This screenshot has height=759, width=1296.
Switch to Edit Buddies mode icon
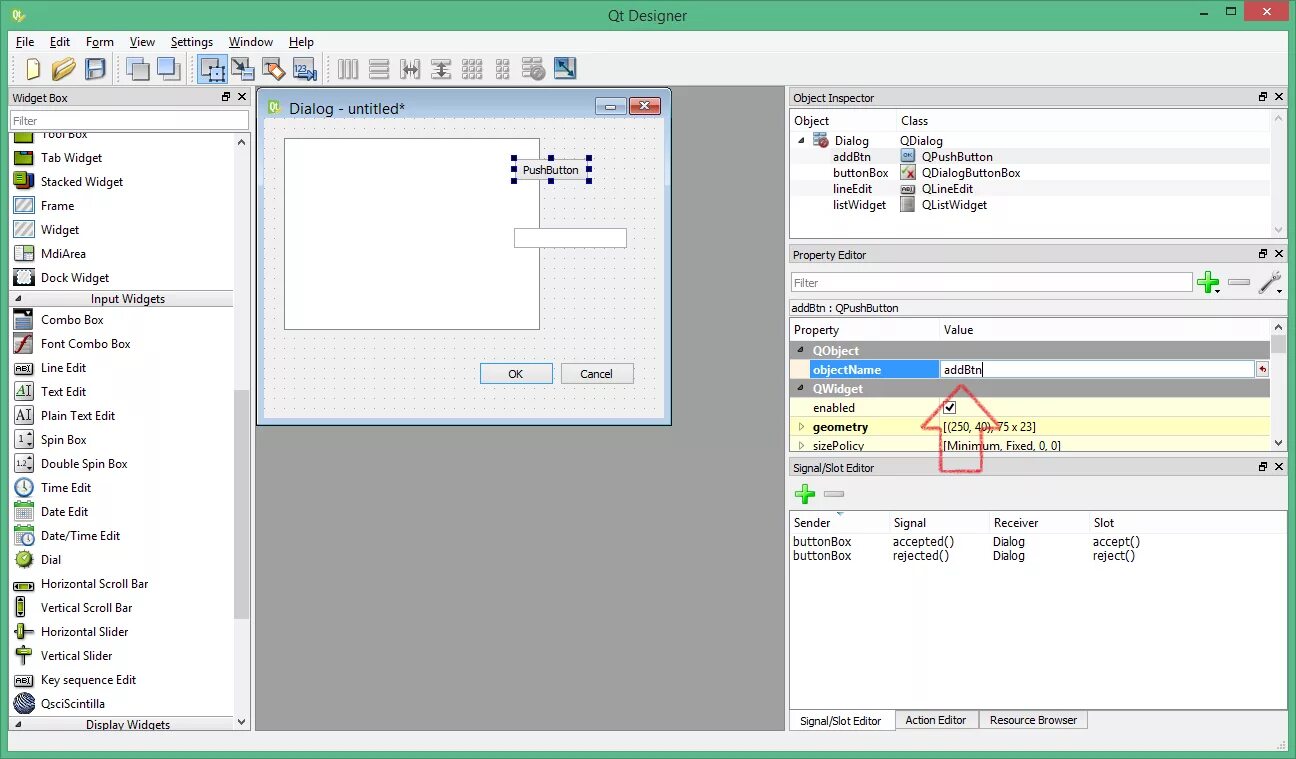(x=274, y=69)
